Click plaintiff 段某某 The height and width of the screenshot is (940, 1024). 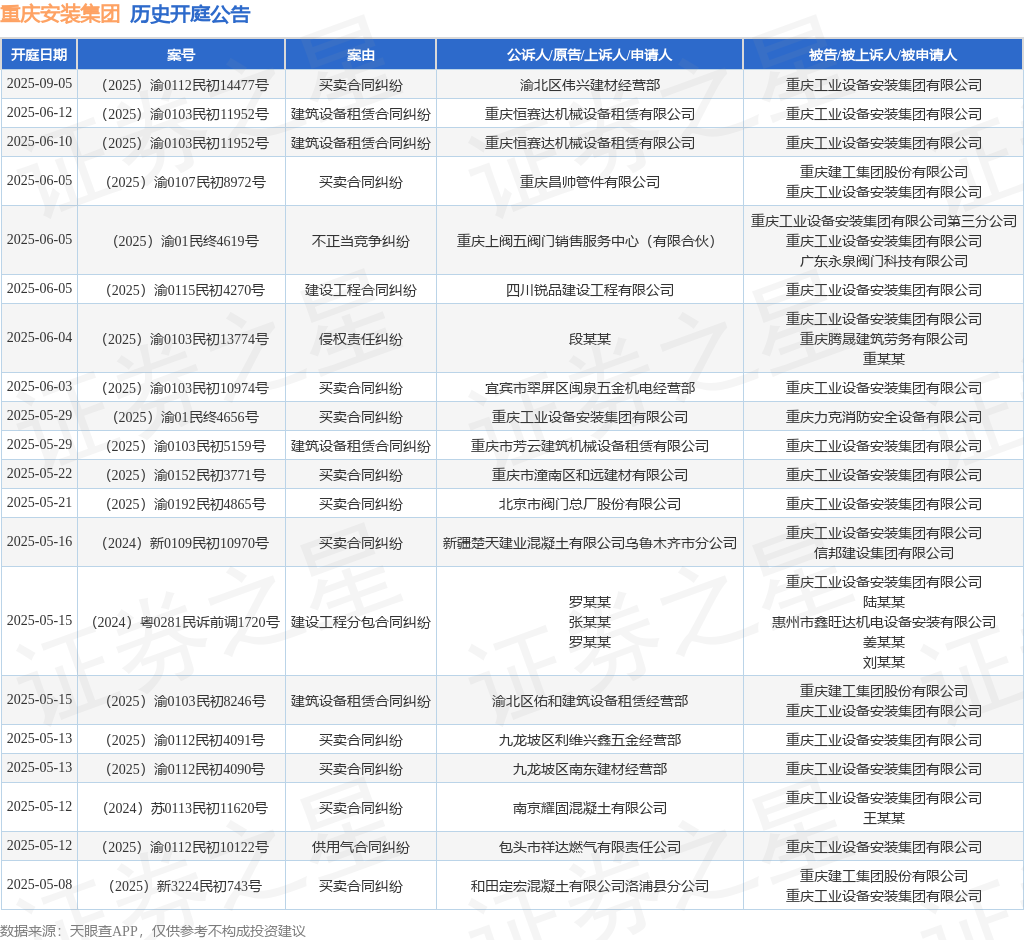coord(590,338)
